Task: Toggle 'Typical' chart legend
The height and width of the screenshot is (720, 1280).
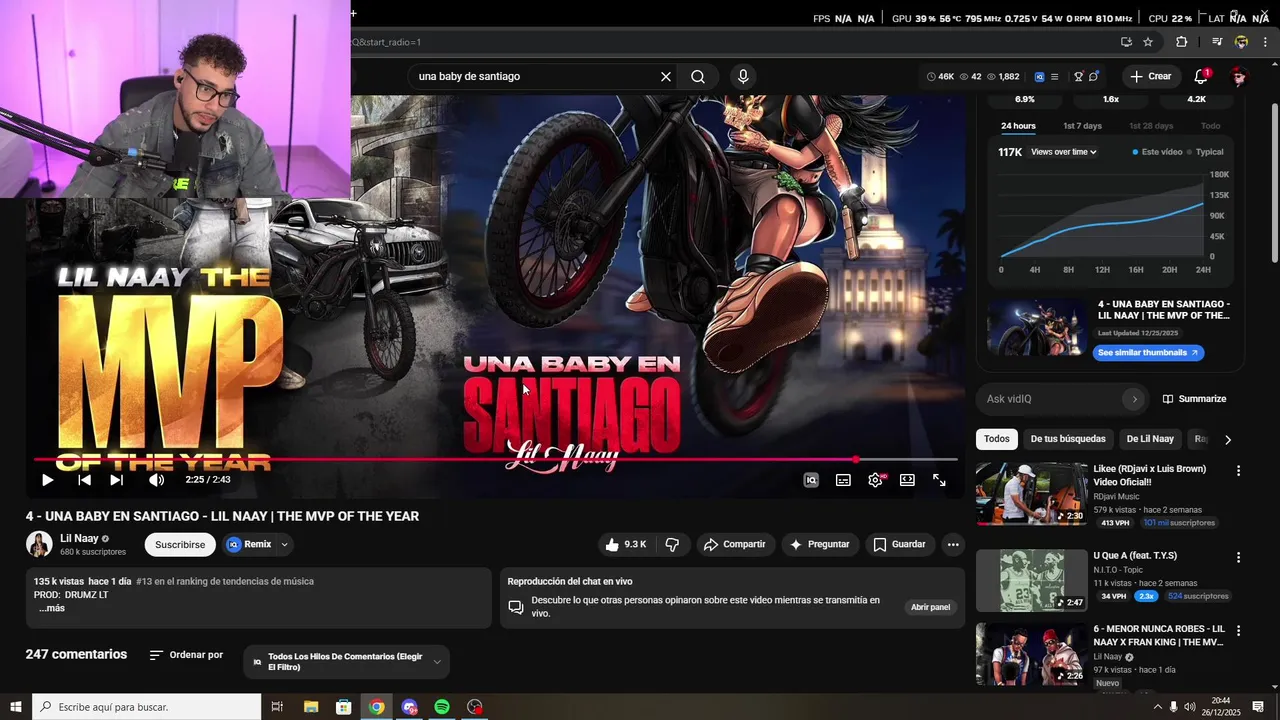Action: pyautogui.click(x=1205, y=152)
